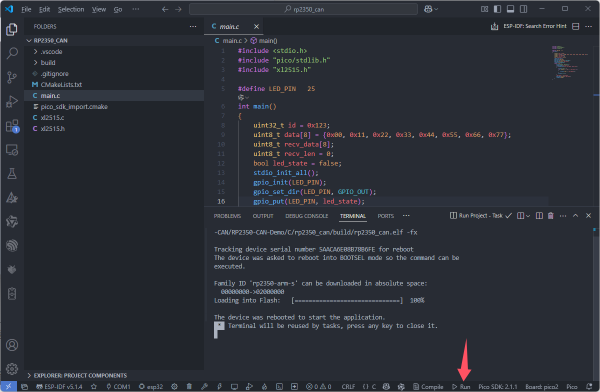The image size is (600, 392).
Task: Go back using the navigation arrow
Action: point(165,9)
